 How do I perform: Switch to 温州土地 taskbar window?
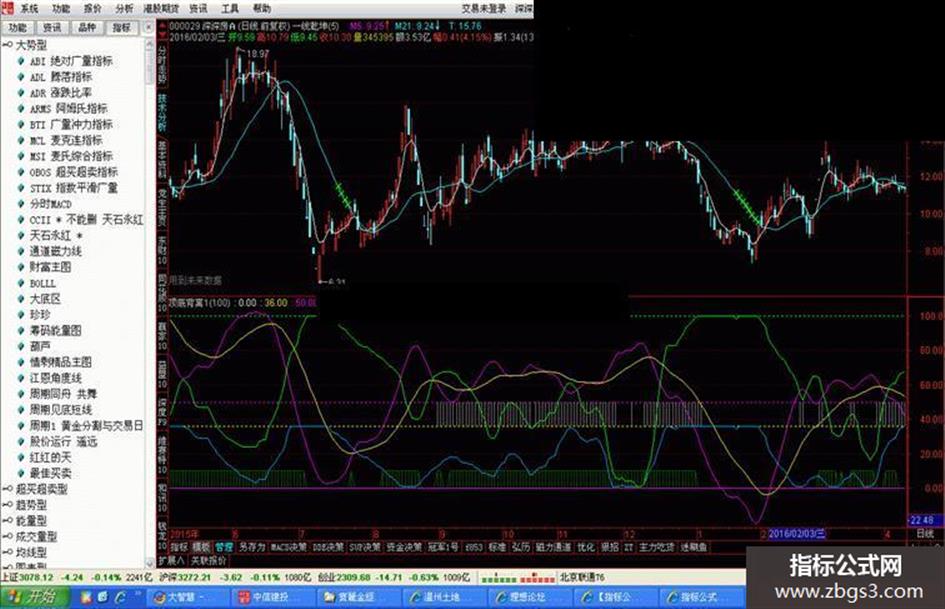point(444,597)
